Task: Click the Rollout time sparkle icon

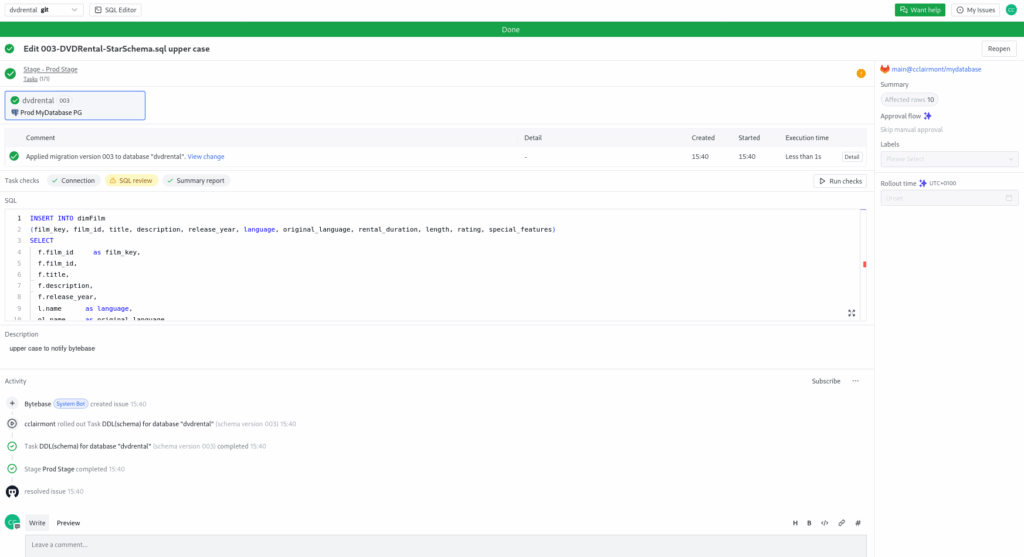Action: (x=923, y=183)
